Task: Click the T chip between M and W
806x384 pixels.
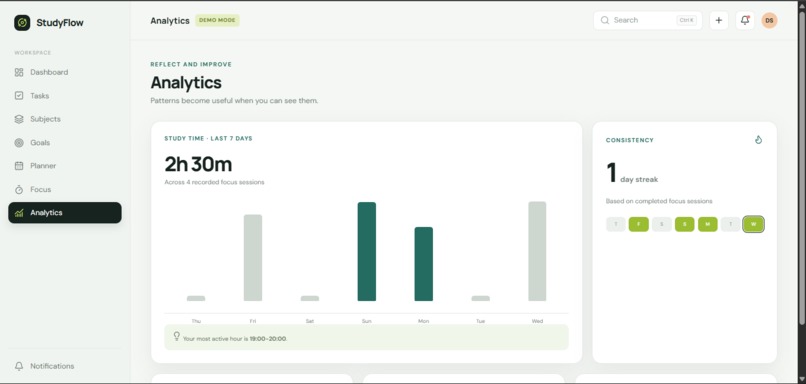Action: click(730, 224)
